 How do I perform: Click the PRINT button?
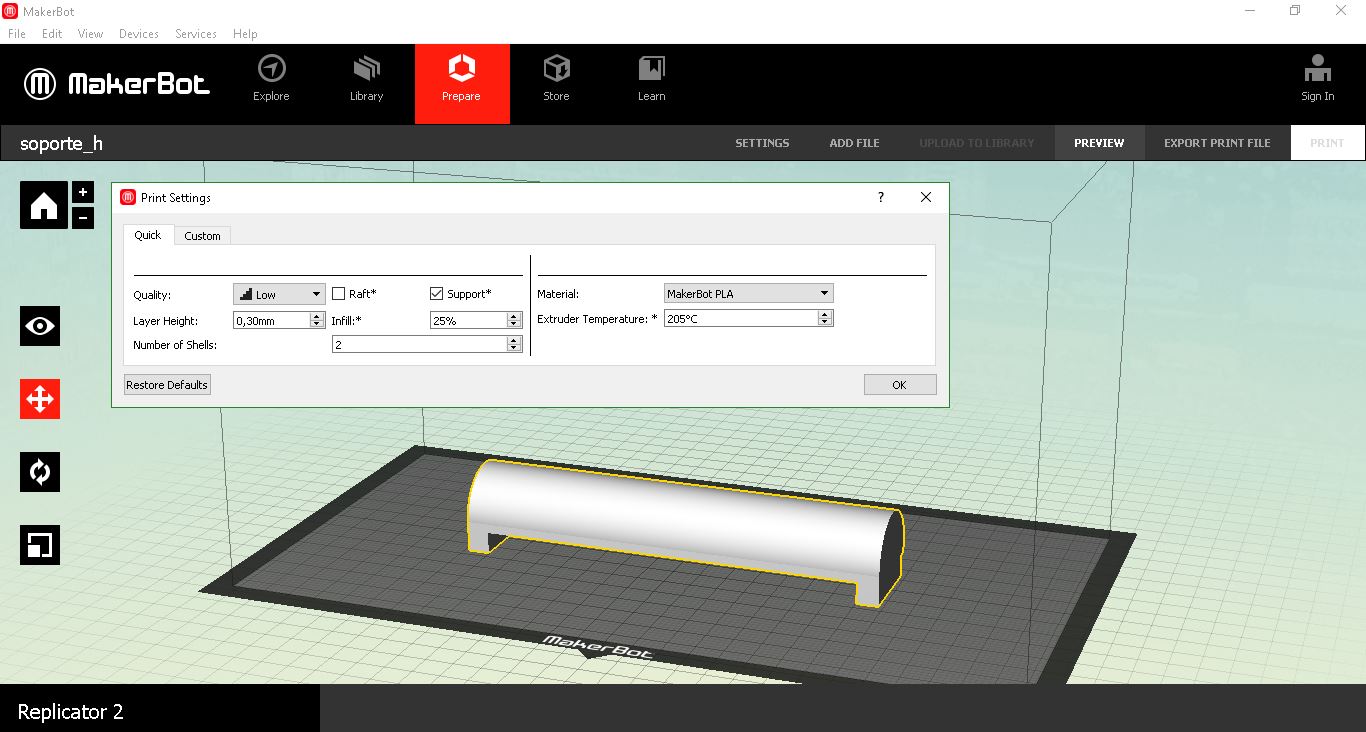coord(1327,143)
